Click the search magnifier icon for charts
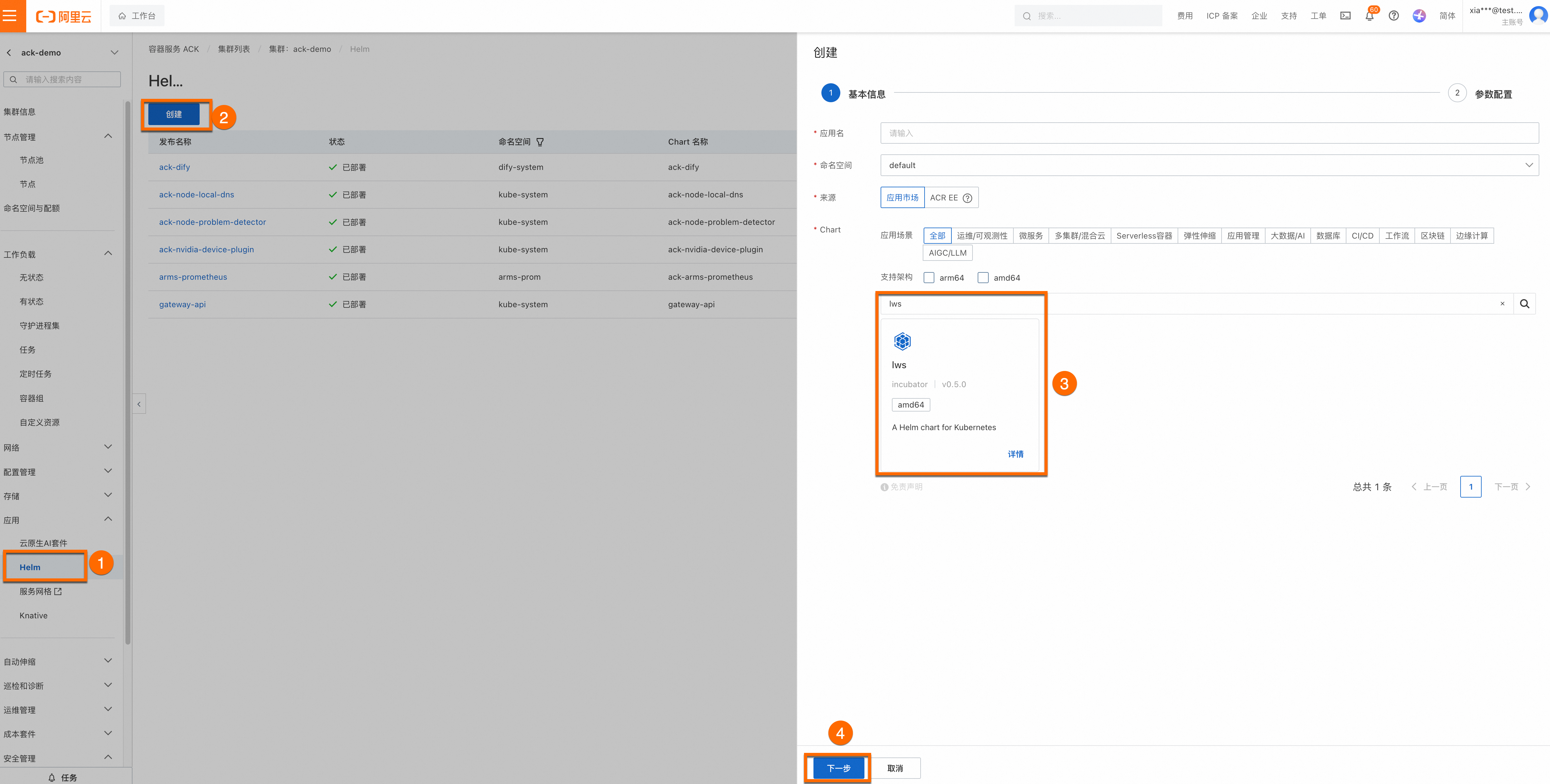This screenshot has height=784, width=1550. click(1524, 304)
